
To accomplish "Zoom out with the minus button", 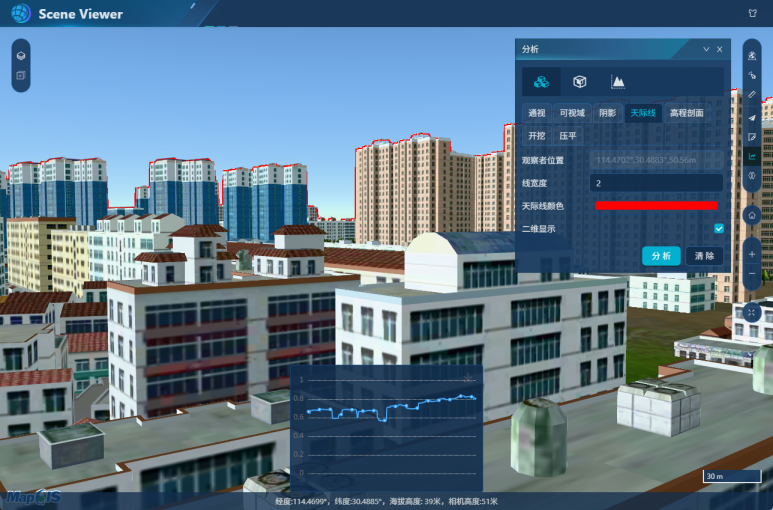I will click(752, 274).
